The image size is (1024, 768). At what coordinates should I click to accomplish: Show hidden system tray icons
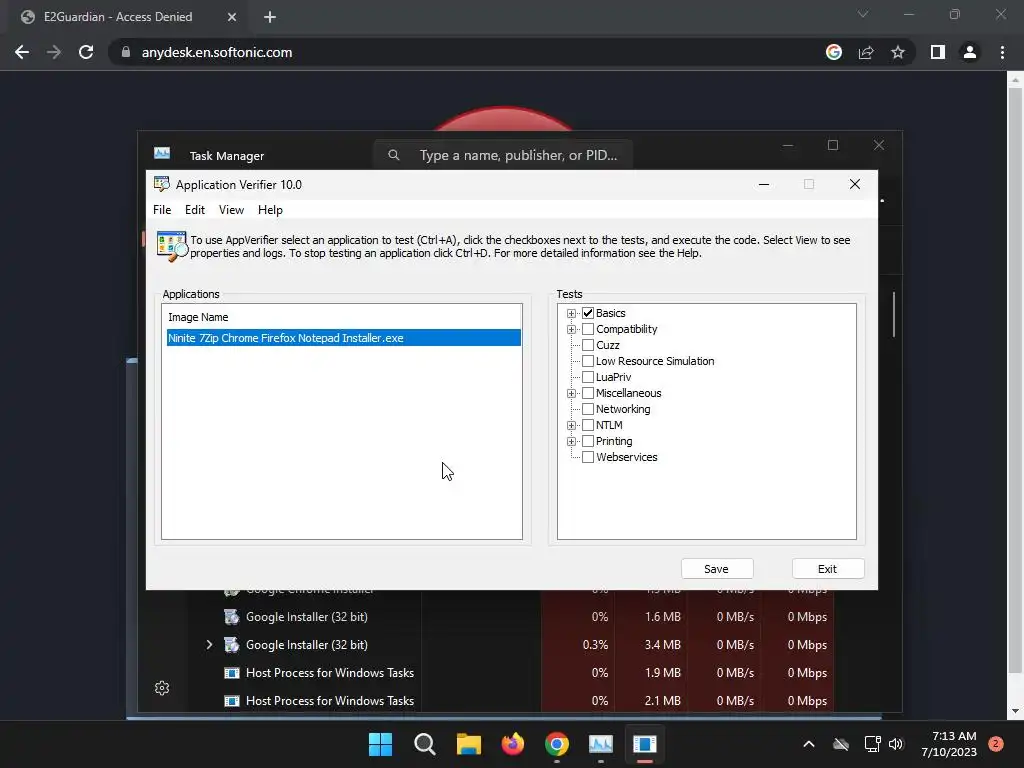click(808, 744)
